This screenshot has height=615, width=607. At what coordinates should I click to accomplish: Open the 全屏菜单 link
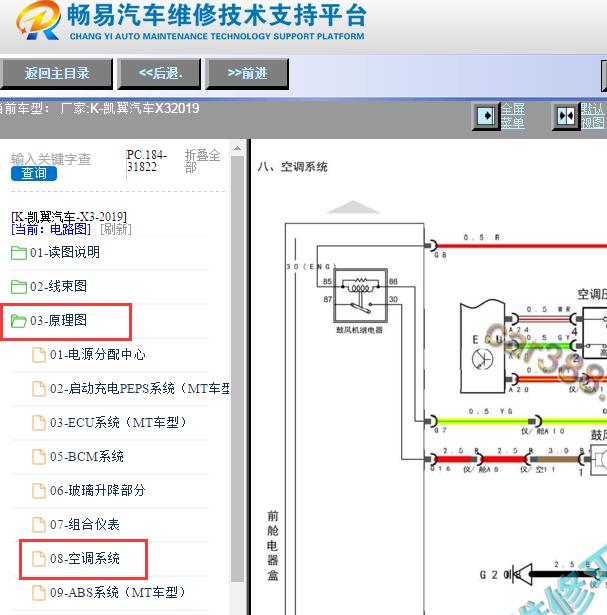tap(512, 116)
